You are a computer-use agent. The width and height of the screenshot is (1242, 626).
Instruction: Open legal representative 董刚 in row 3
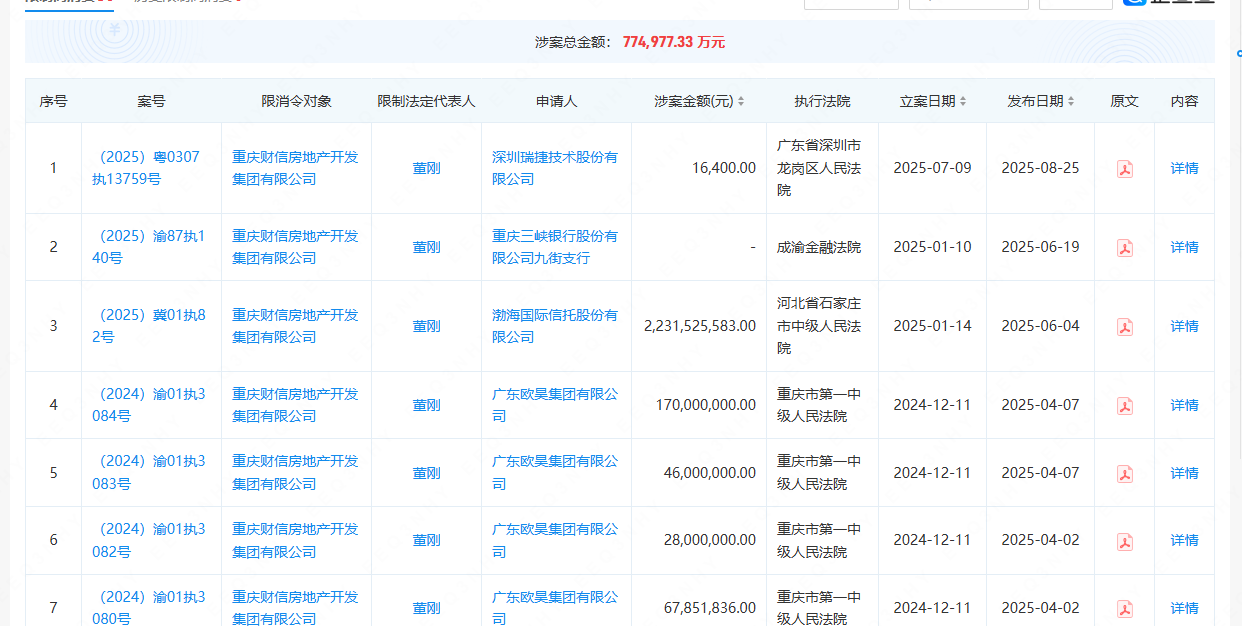pyautogui.click(x=426, y=326)
